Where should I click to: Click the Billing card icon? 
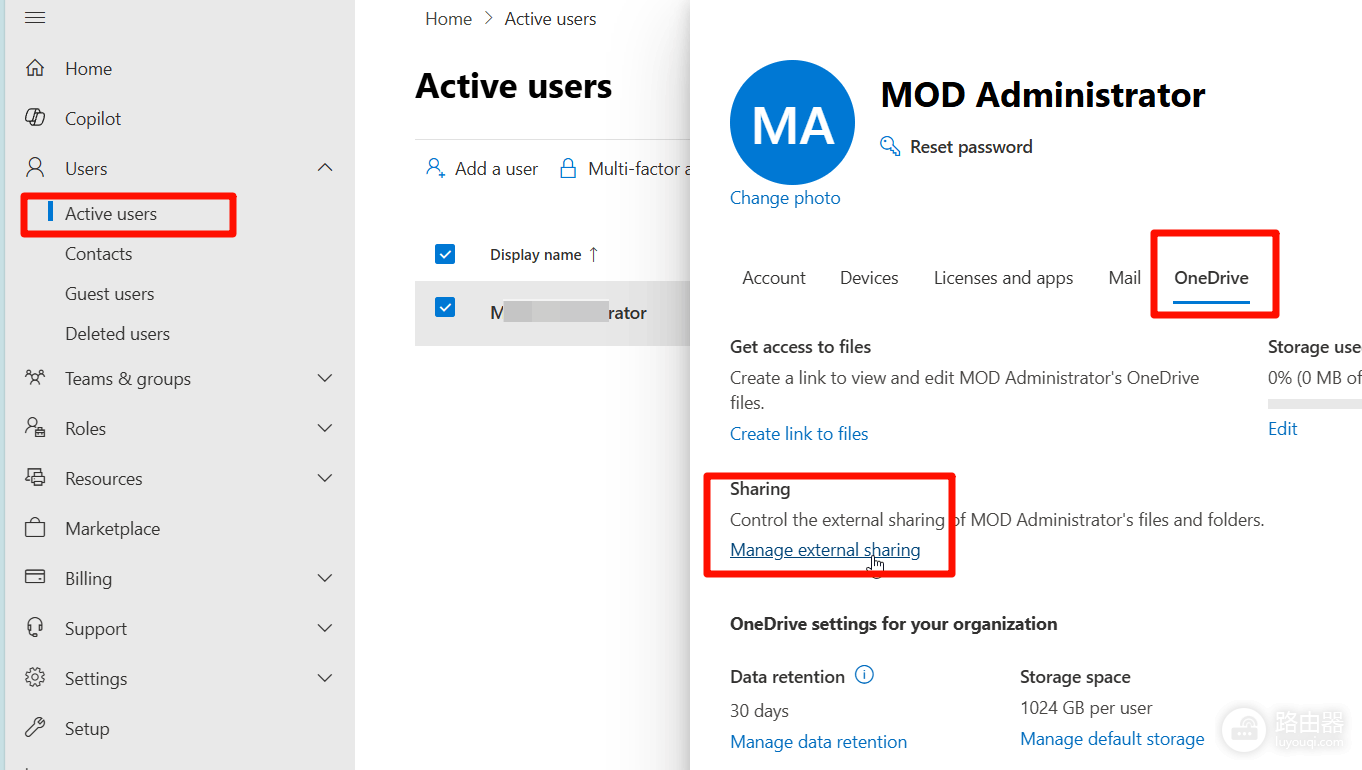point(35,578)
